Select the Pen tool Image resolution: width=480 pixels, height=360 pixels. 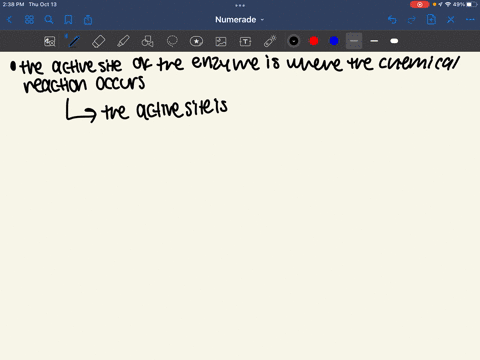tap(74, 41)
